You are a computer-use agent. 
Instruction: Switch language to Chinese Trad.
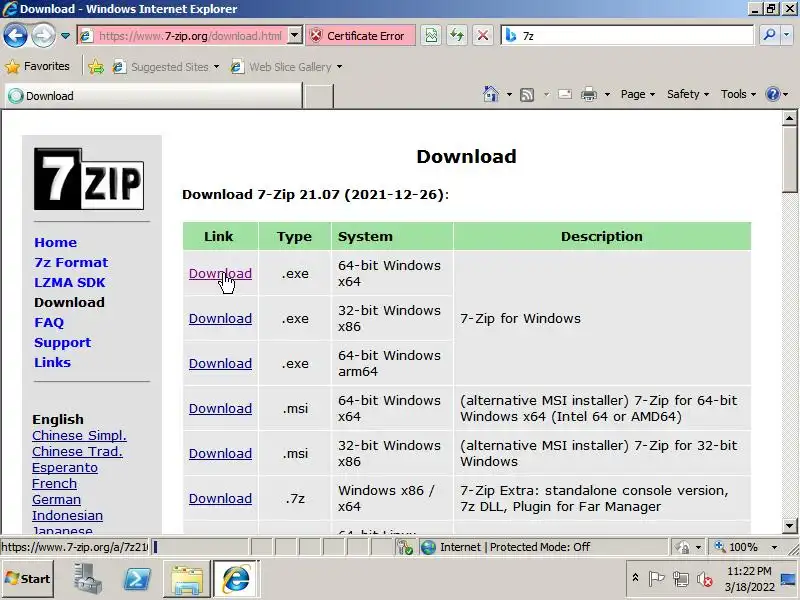point(77,452)
